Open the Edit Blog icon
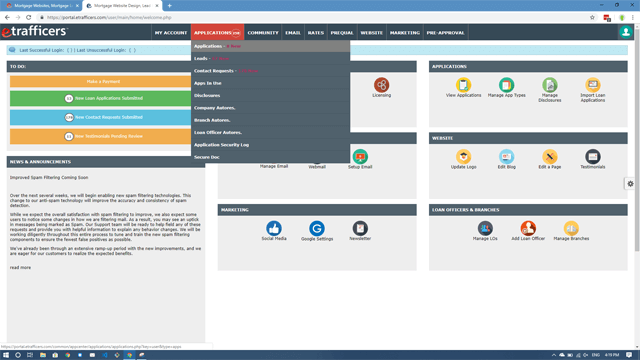The width and height of the screenshot is (640, 360). 507,157
